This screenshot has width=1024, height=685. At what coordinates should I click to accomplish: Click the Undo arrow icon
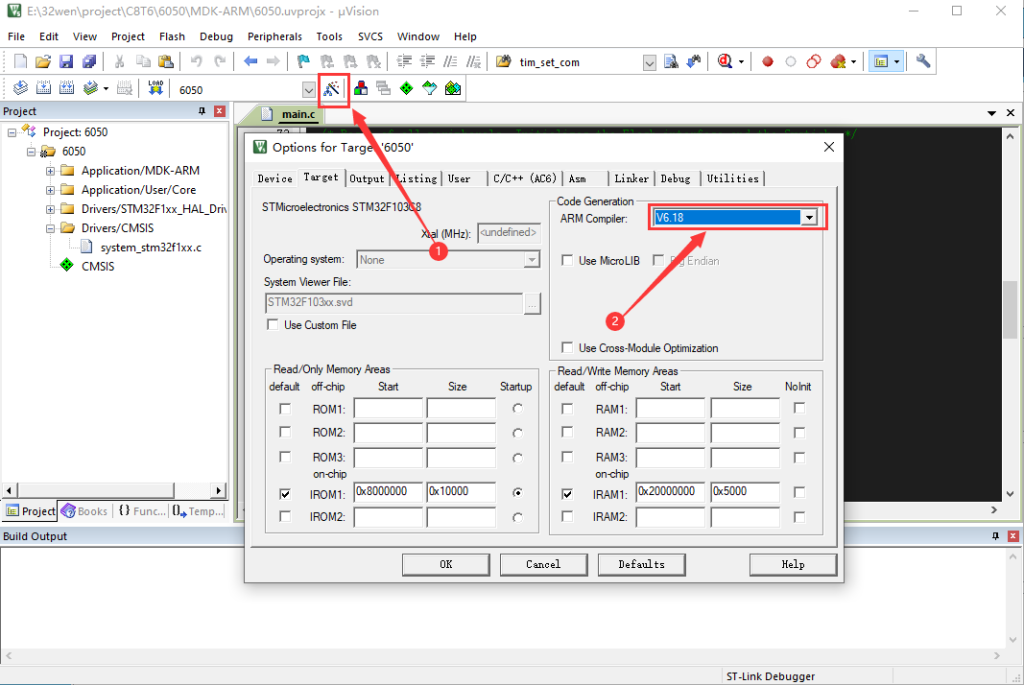[196, 61]
